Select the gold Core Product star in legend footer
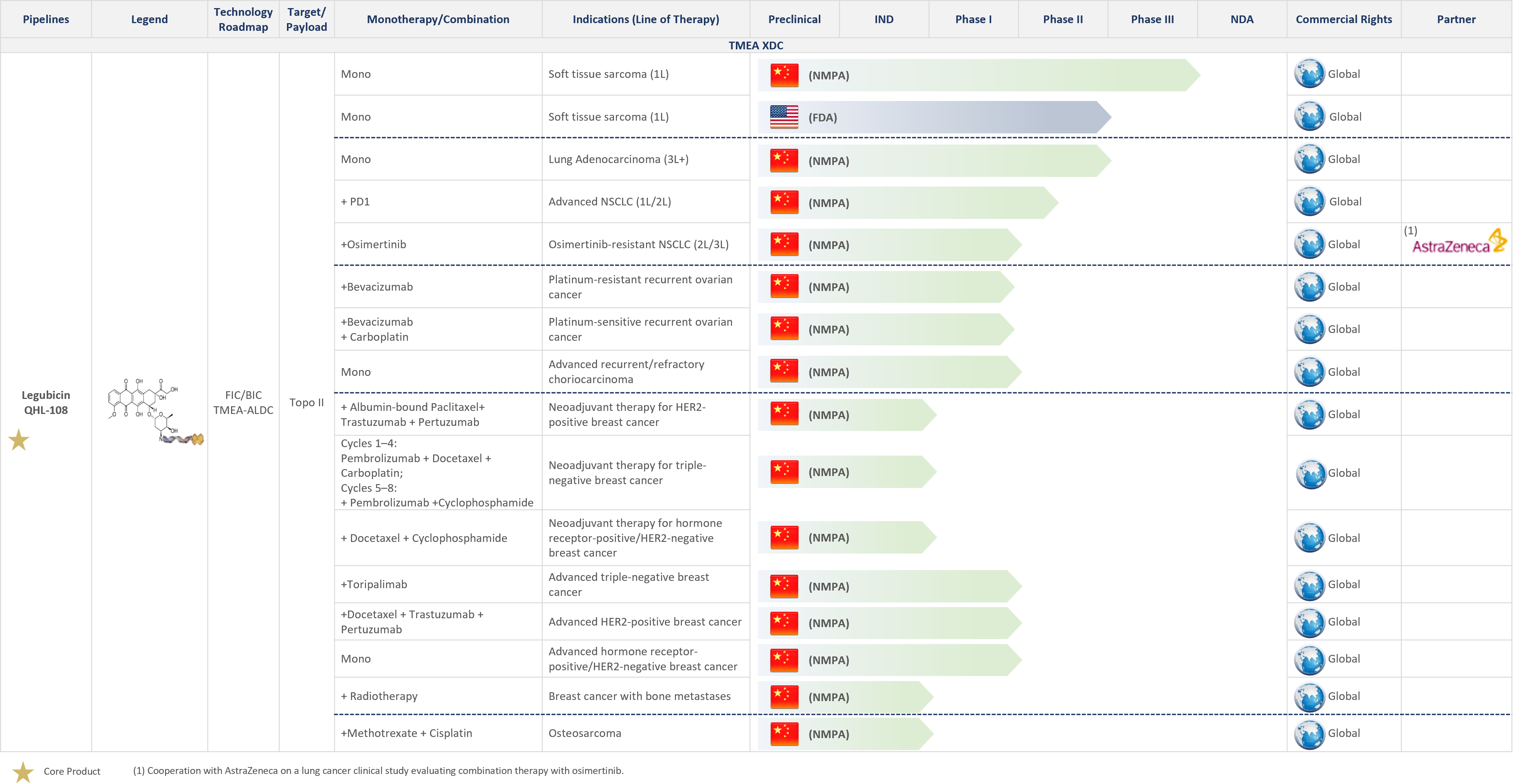The height and width of the screenshot is (784, 1513). pyautogui.click(x=23, y=771)
